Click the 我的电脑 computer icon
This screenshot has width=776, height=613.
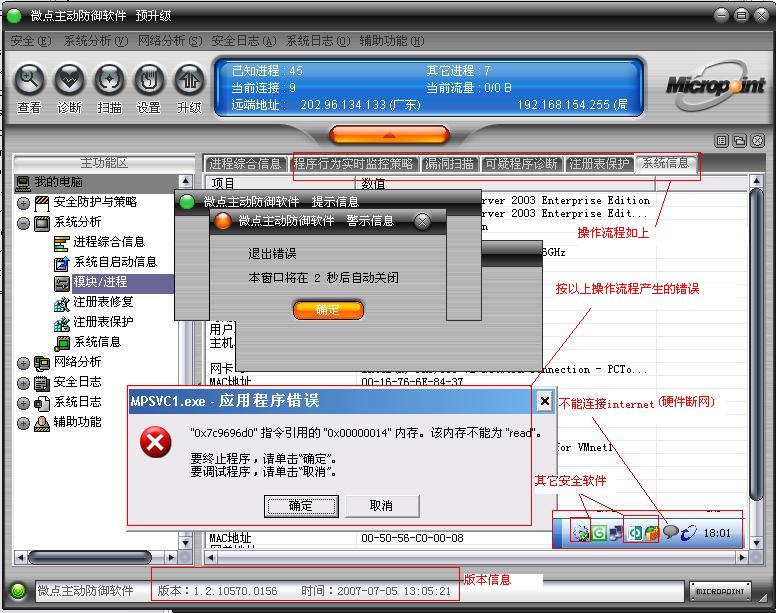(22, 183)
